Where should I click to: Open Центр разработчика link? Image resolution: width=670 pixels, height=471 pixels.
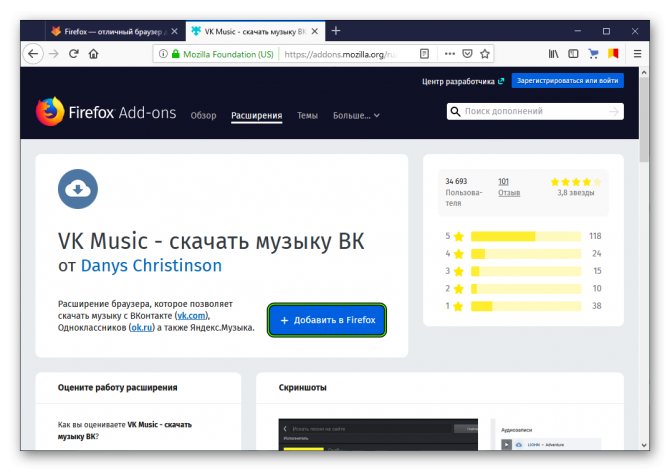coord(463,81)
